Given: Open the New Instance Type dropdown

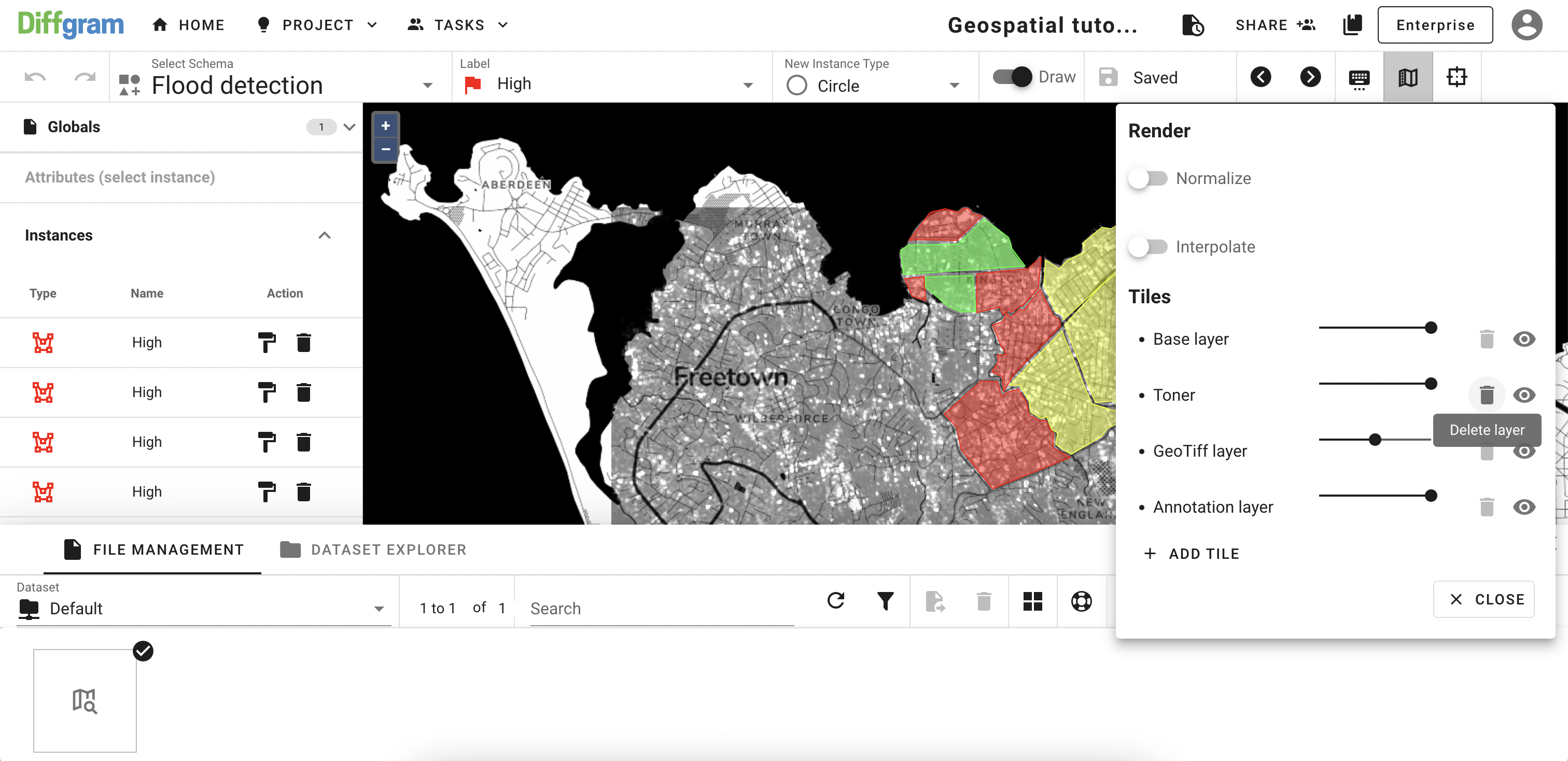Looking at the screenshot, I should 954,85.
